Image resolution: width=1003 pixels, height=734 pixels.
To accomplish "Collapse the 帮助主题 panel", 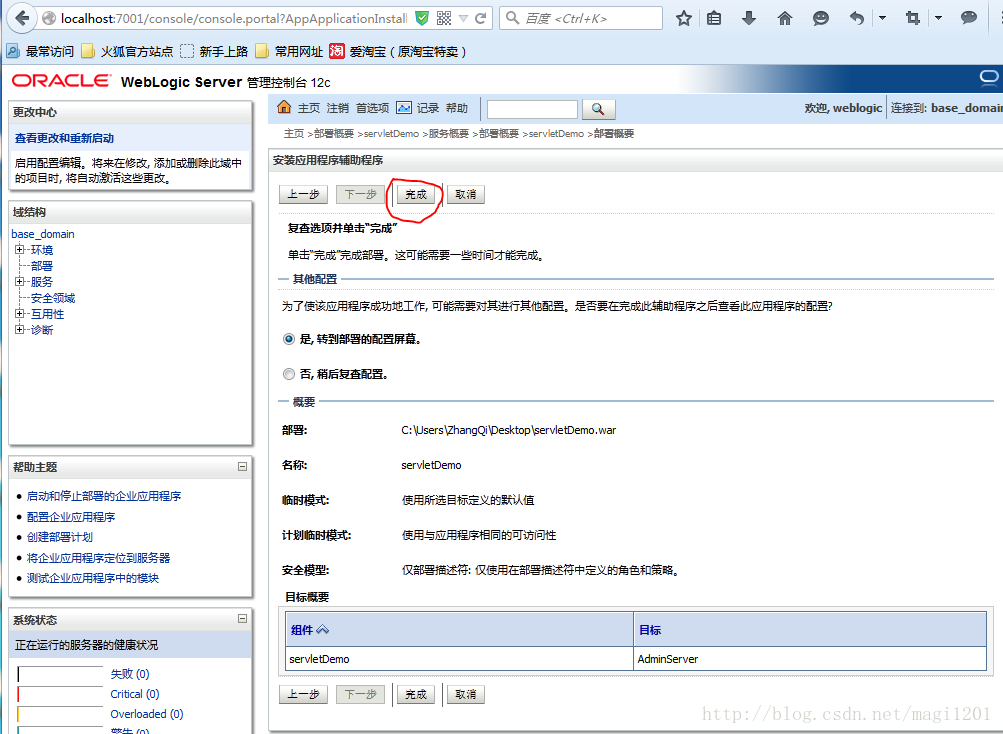I will [x=242, y=467].
